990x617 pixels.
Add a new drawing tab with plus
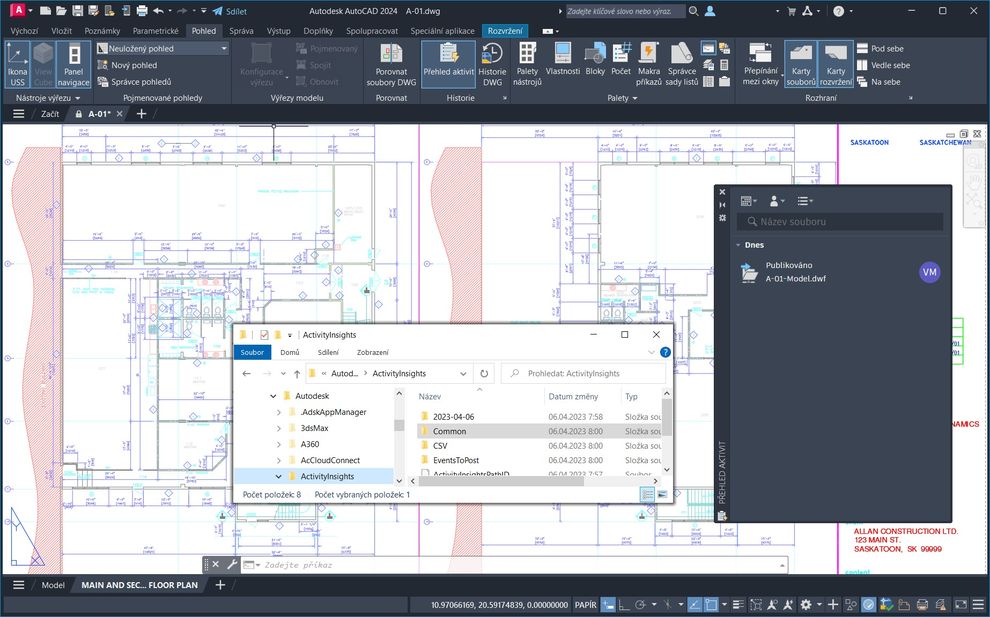pos(141,114)
